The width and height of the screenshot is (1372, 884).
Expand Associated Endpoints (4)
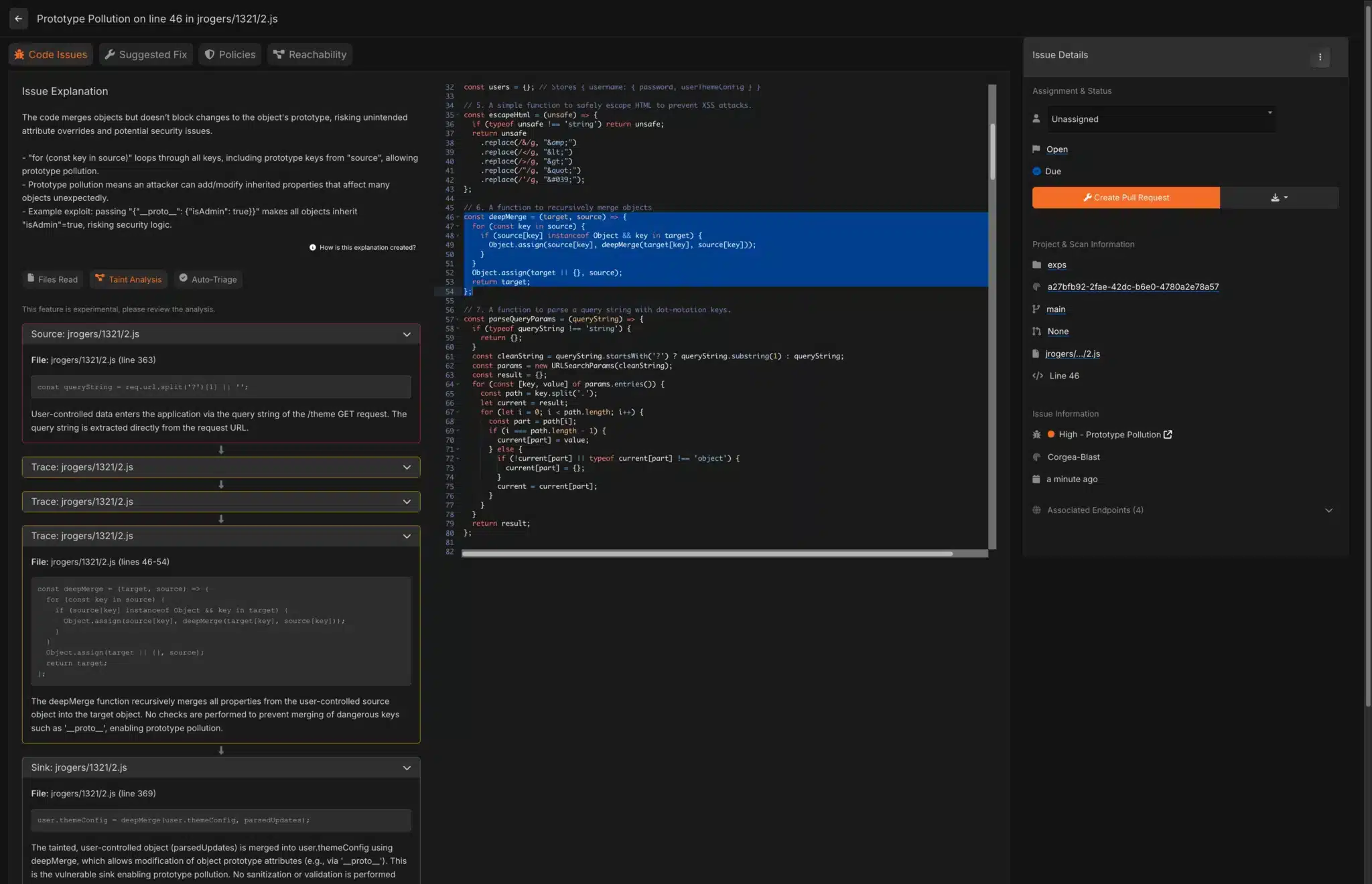pyautogui.click(x=1183, y=510)
